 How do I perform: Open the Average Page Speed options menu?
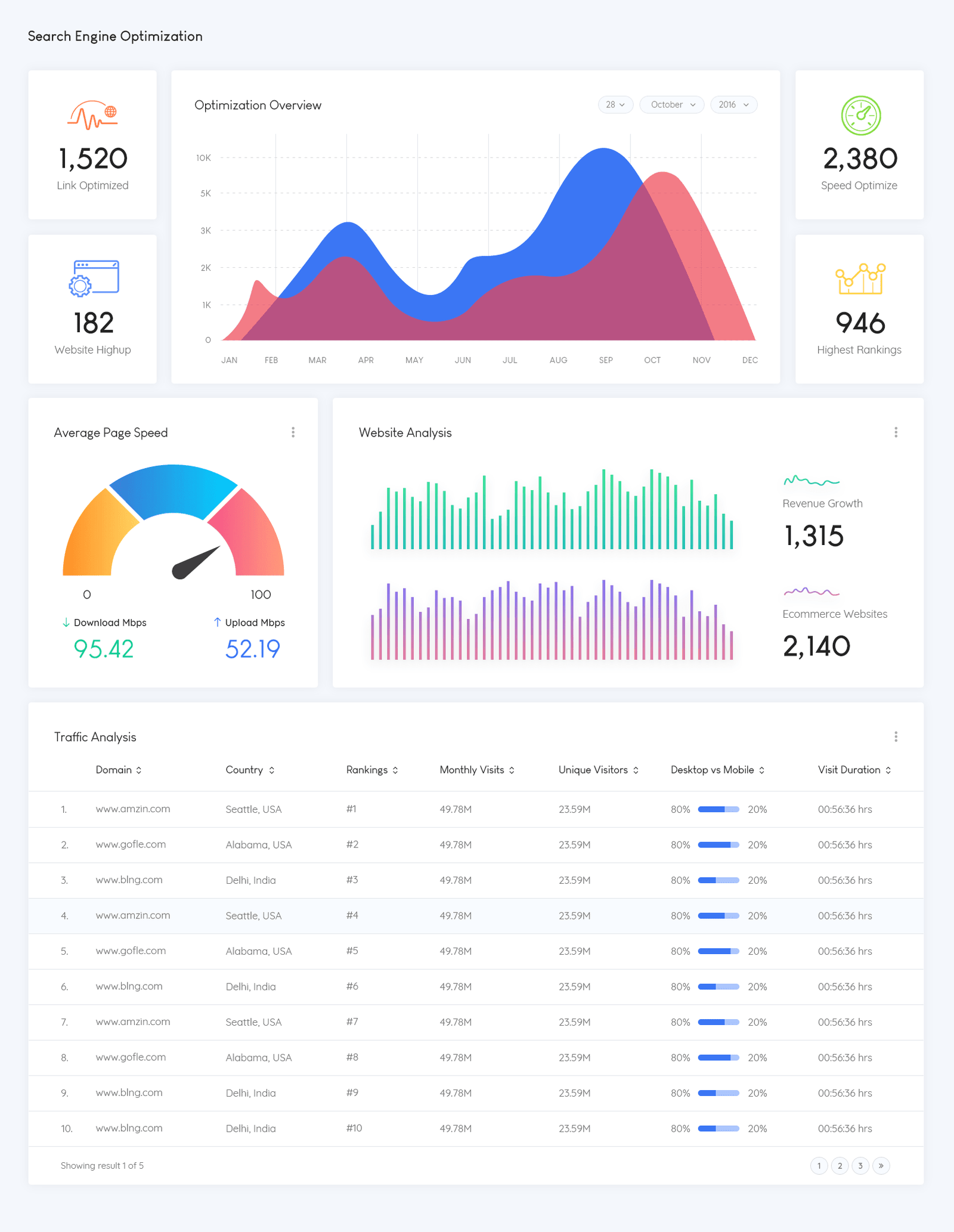tap(293, 432)
